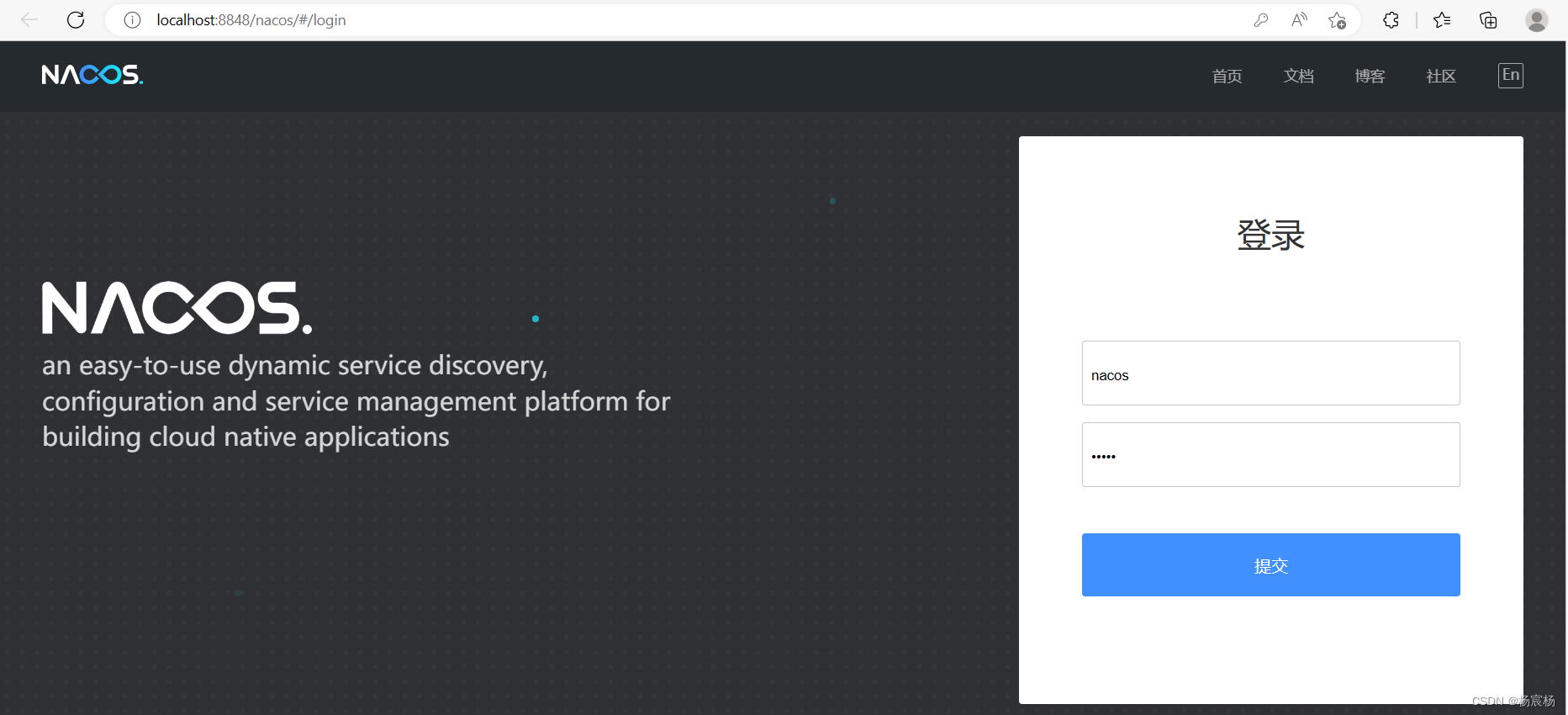Open the Collections icon
Viewport: 1568px width, 715px height.
[x=1488, y=20]
